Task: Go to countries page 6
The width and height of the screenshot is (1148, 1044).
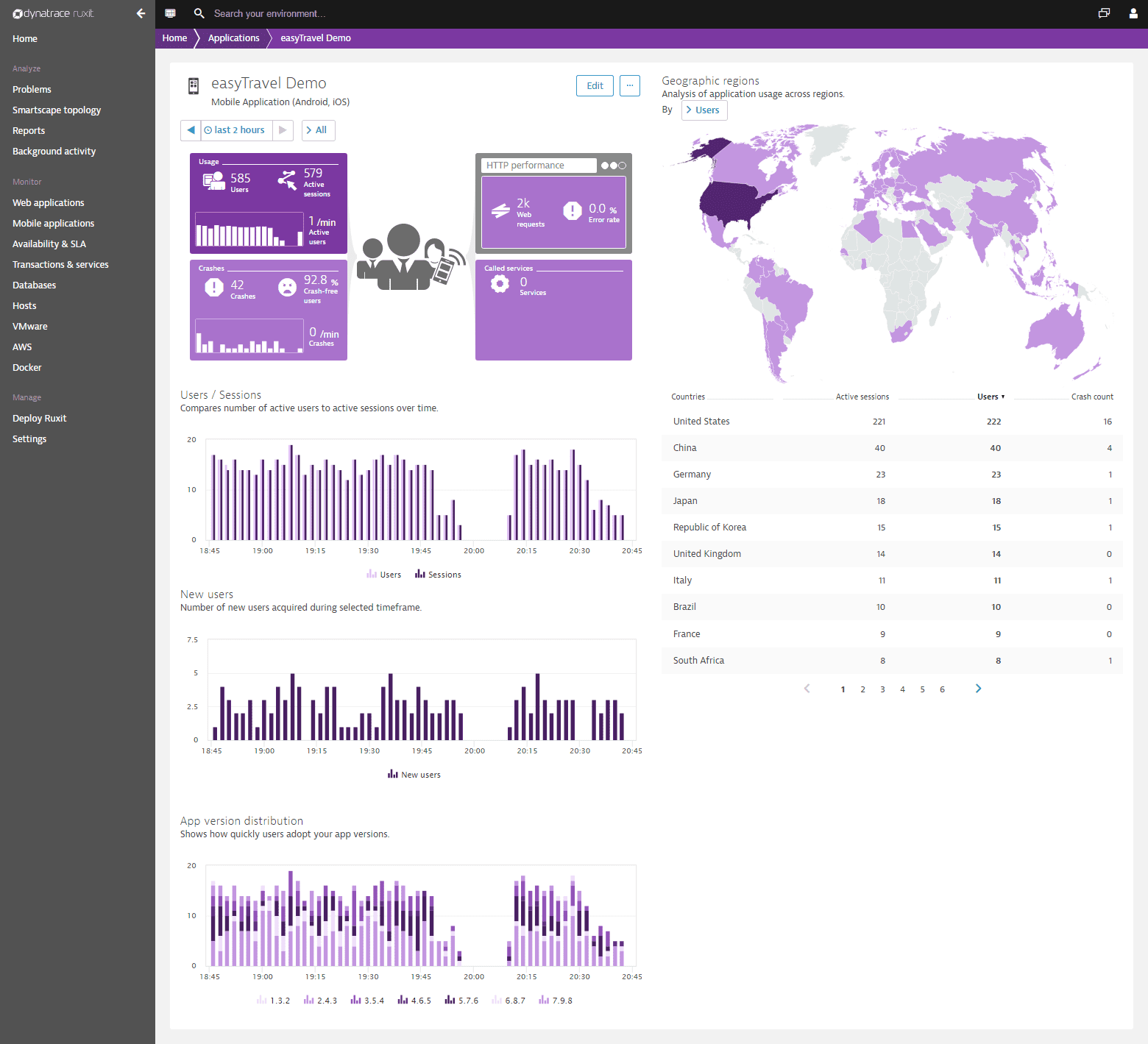Action: pos(942,689)
